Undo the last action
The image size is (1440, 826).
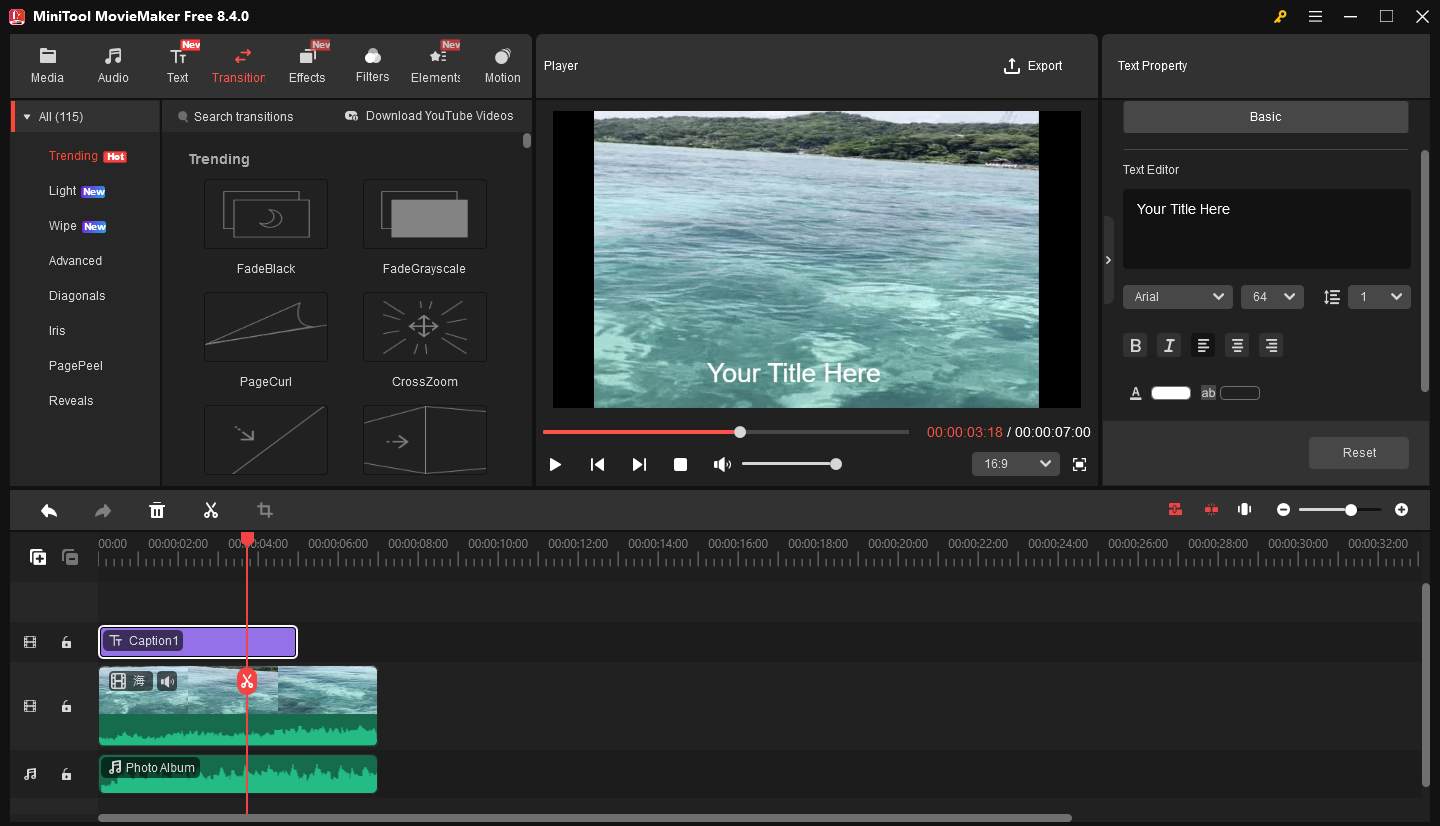pyautogui.click(x=49, y=510)
